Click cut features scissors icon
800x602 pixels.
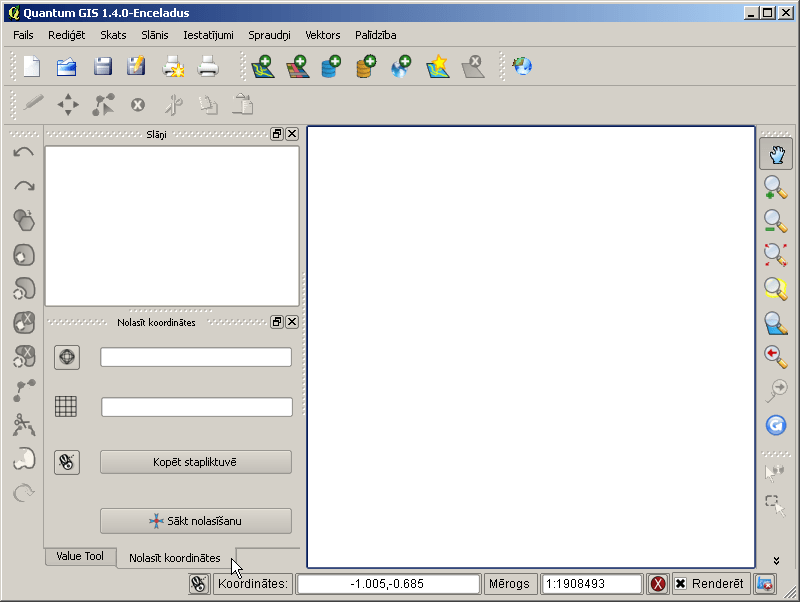pyautogui.click(x=173, y=105)
